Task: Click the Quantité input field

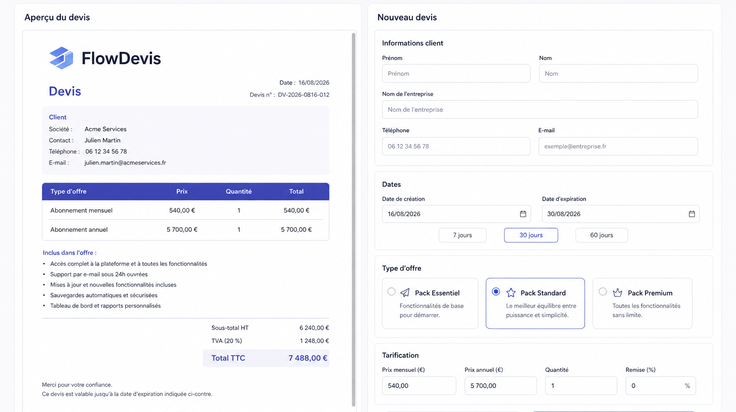Action: click(x=581, y=386)
